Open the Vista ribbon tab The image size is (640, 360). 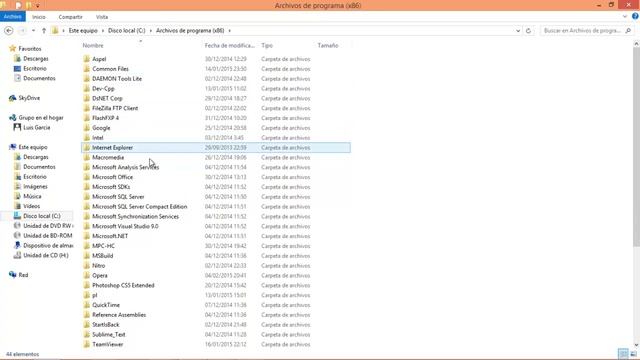pyautogui.click(x=102, y=17)
